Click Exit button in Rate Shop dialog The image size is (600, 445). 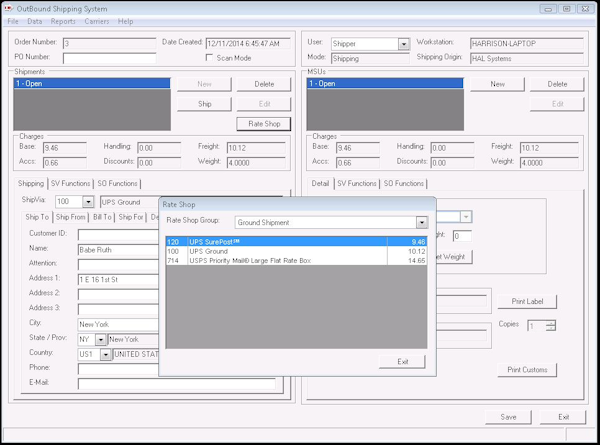(x=402, y=362)
